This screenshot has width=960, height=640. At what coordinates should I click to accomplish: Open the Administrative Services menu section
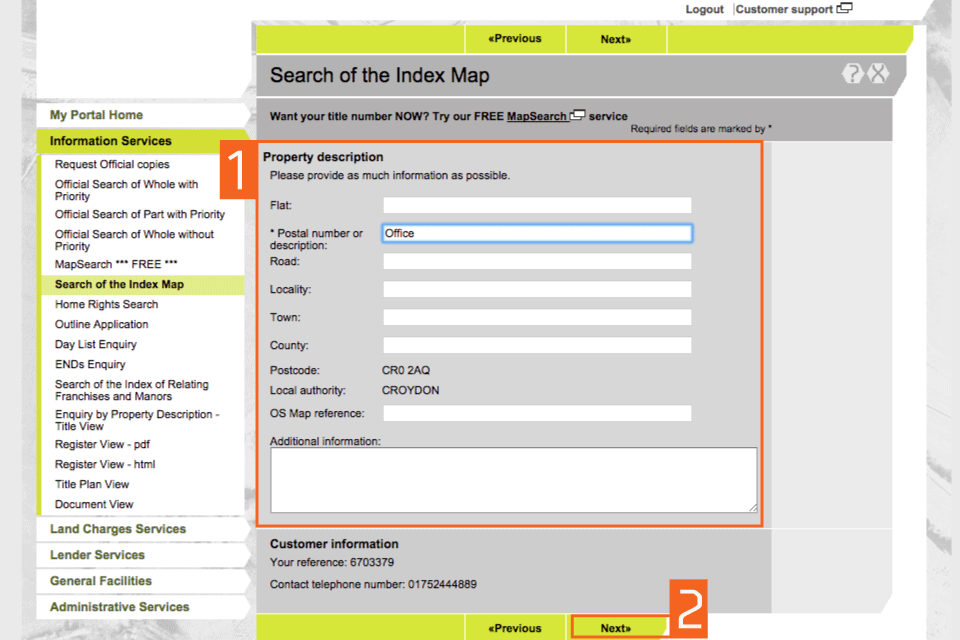(119, 607)
